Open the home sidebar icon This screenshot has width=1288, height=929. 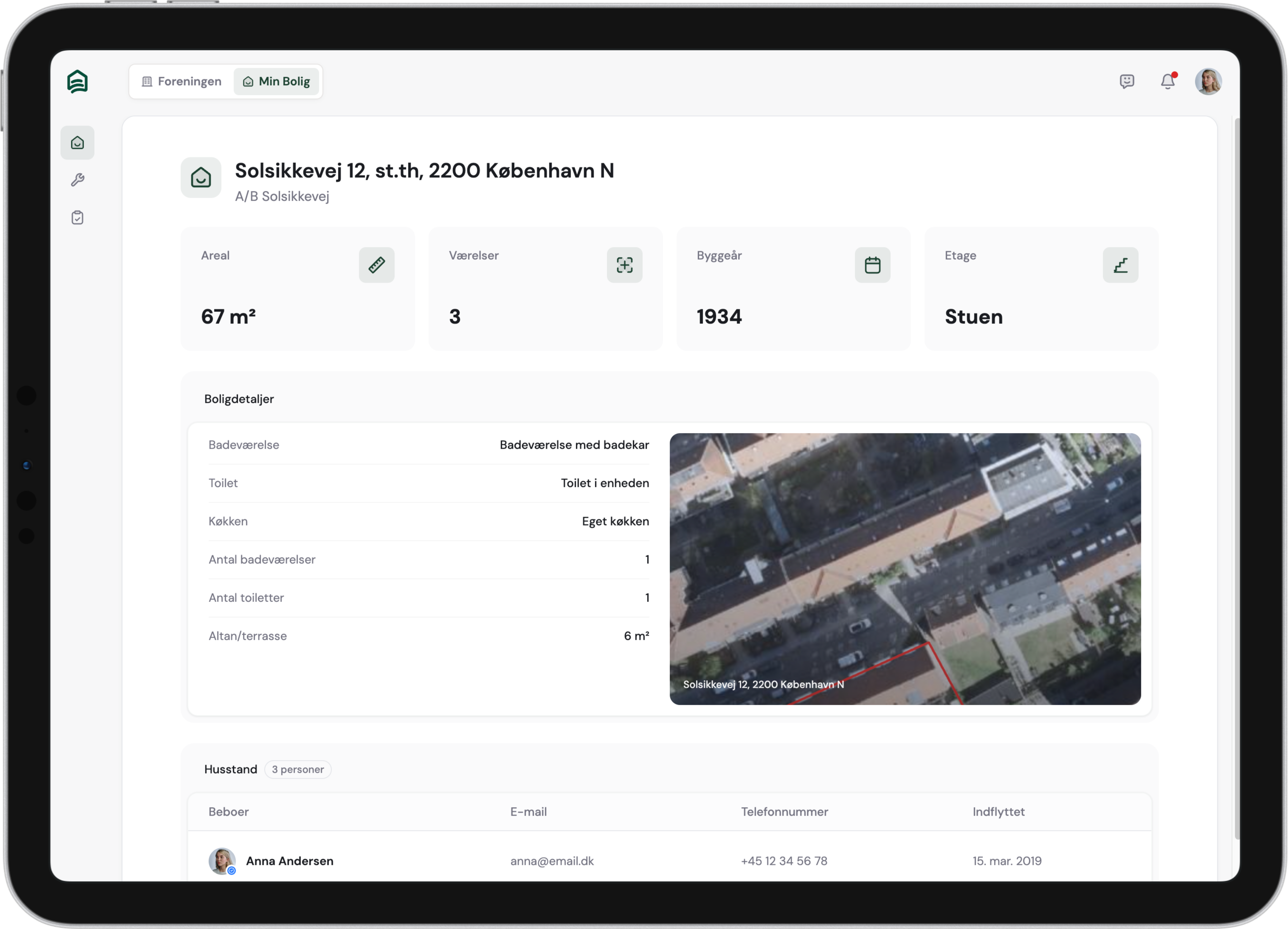77,142
